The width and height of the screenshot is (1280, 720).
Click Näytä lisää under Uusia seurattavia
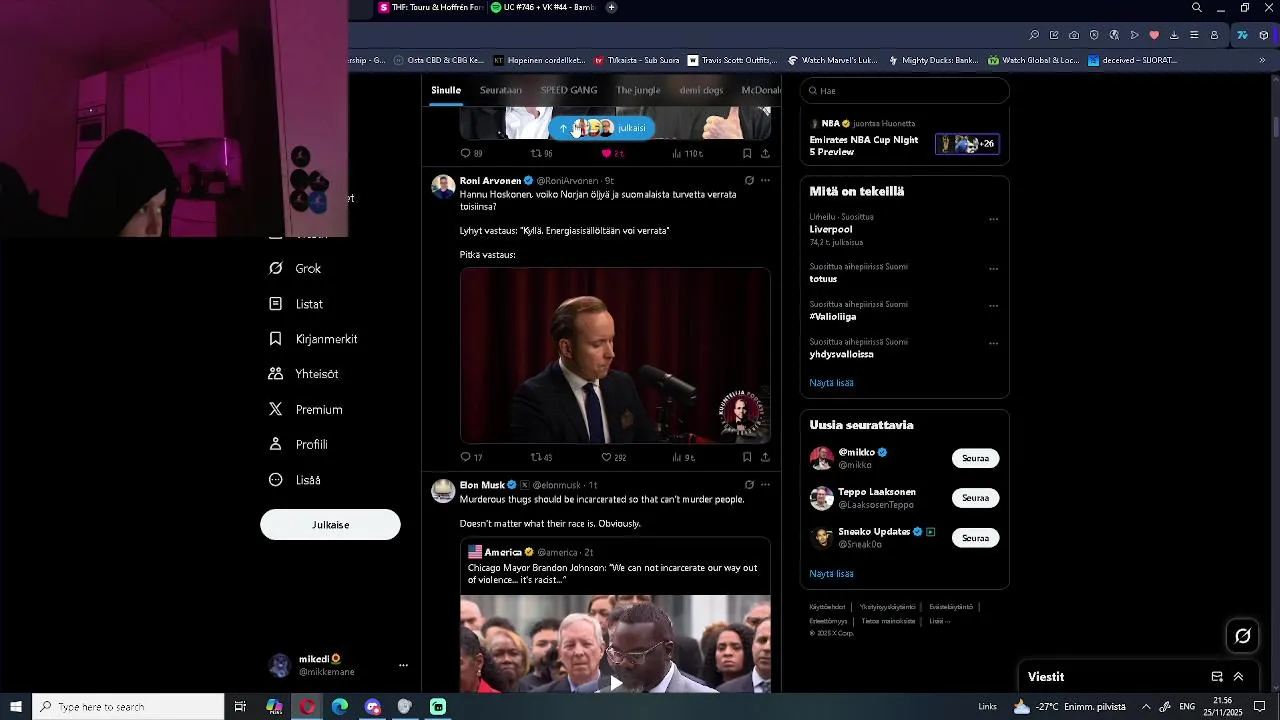coord(831,574)
